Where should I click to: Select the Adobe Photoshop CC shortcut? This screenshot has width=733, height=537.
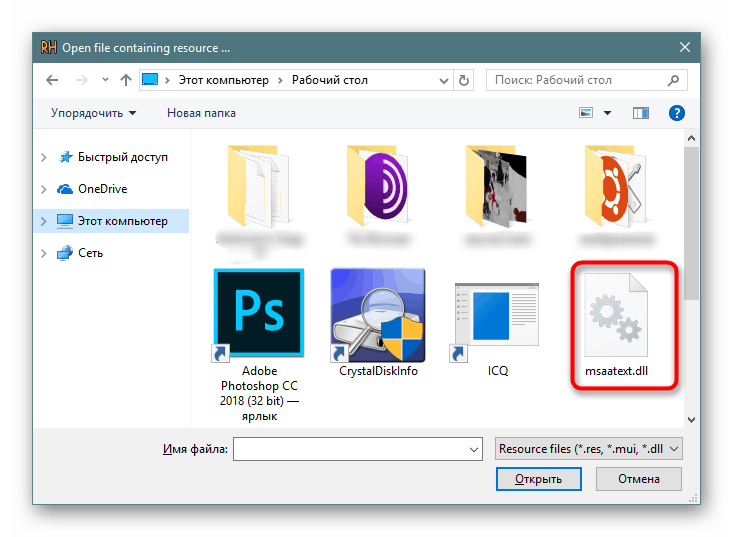(x=259, y=314)
